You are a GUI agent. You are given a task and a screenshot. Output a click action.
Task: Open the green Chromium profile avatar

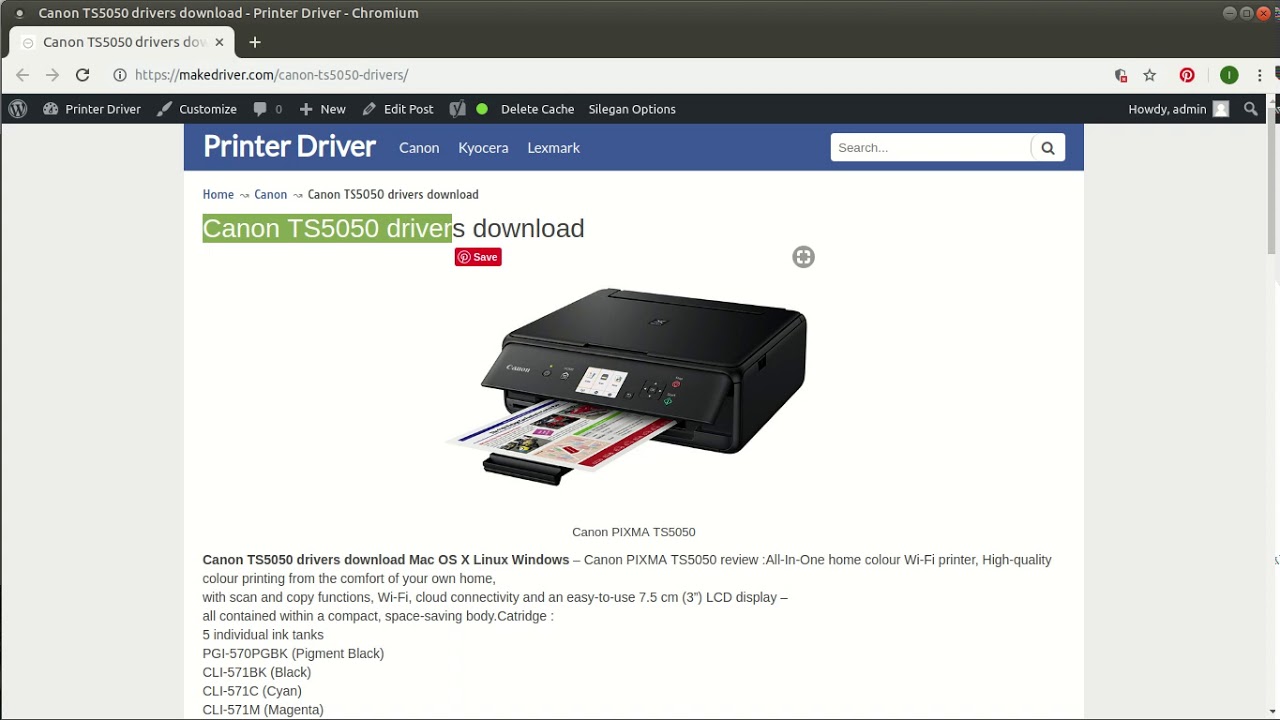[x=1229, y=75]
